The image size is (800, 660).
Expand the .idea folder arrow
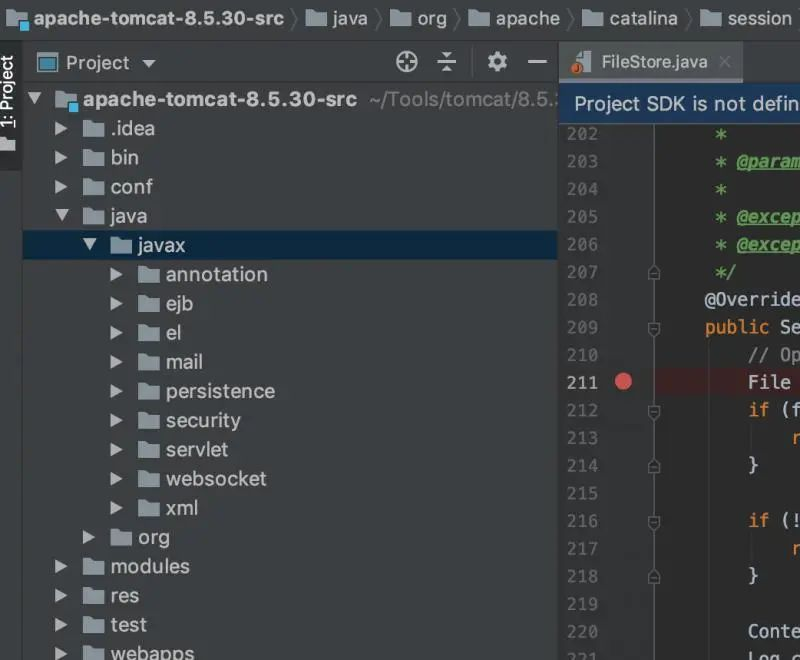[x=61, y=128]
